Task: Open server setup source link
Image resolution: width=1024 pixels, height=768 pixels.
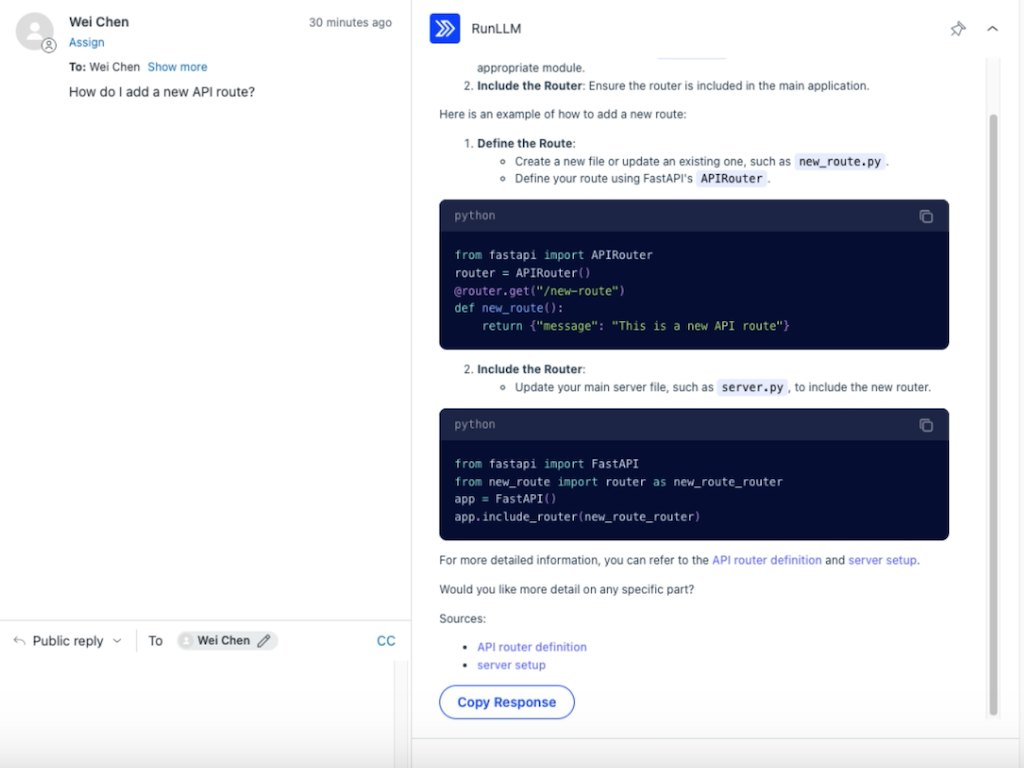Action: click(x=511, y=665)
